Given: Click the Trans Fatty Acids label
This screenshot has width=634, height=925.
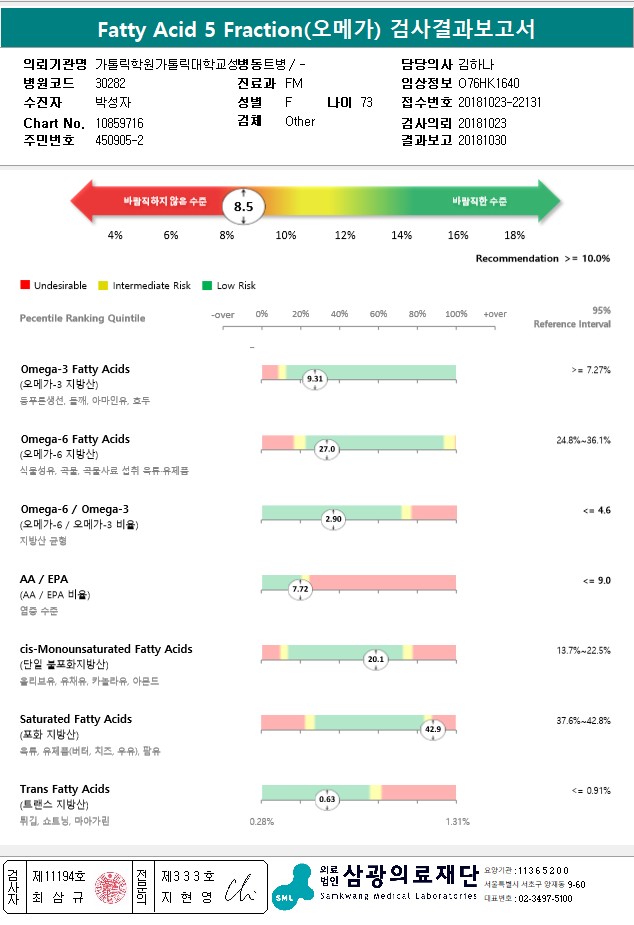Looking at the screenshot, I should pyautogui.click(x=65, y=789).
